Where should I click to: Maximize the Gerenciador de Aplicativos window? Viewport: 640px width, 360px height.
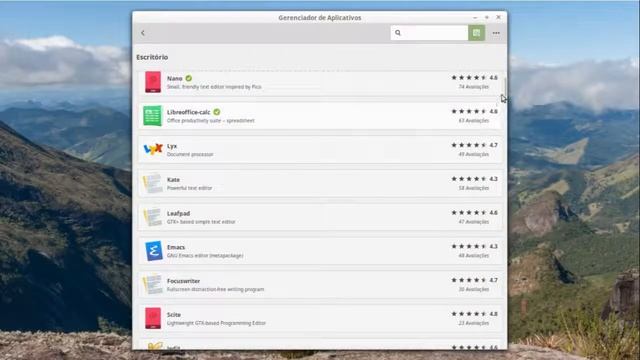487,18
